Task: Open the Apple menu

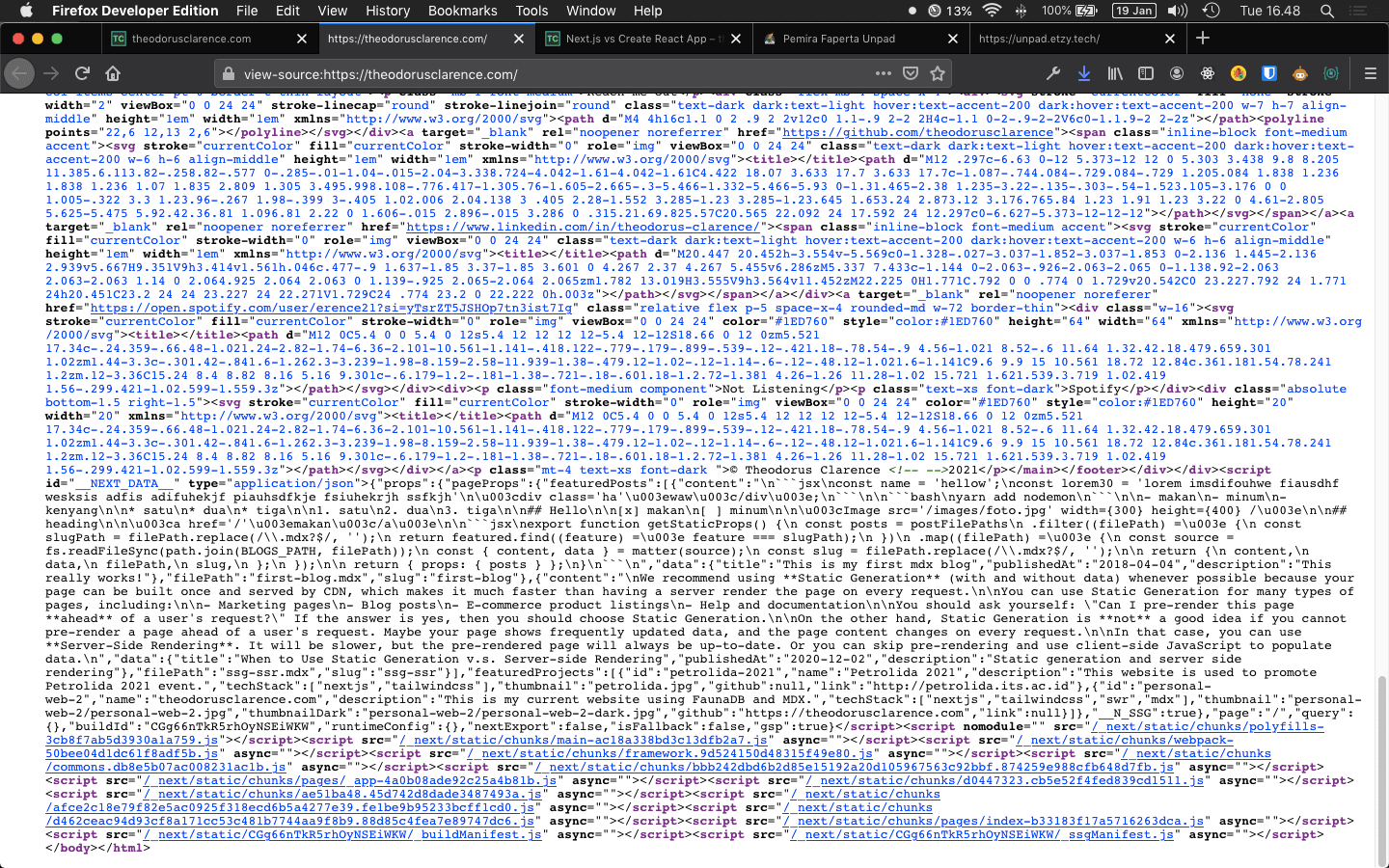Action: (x=26, y=11)
